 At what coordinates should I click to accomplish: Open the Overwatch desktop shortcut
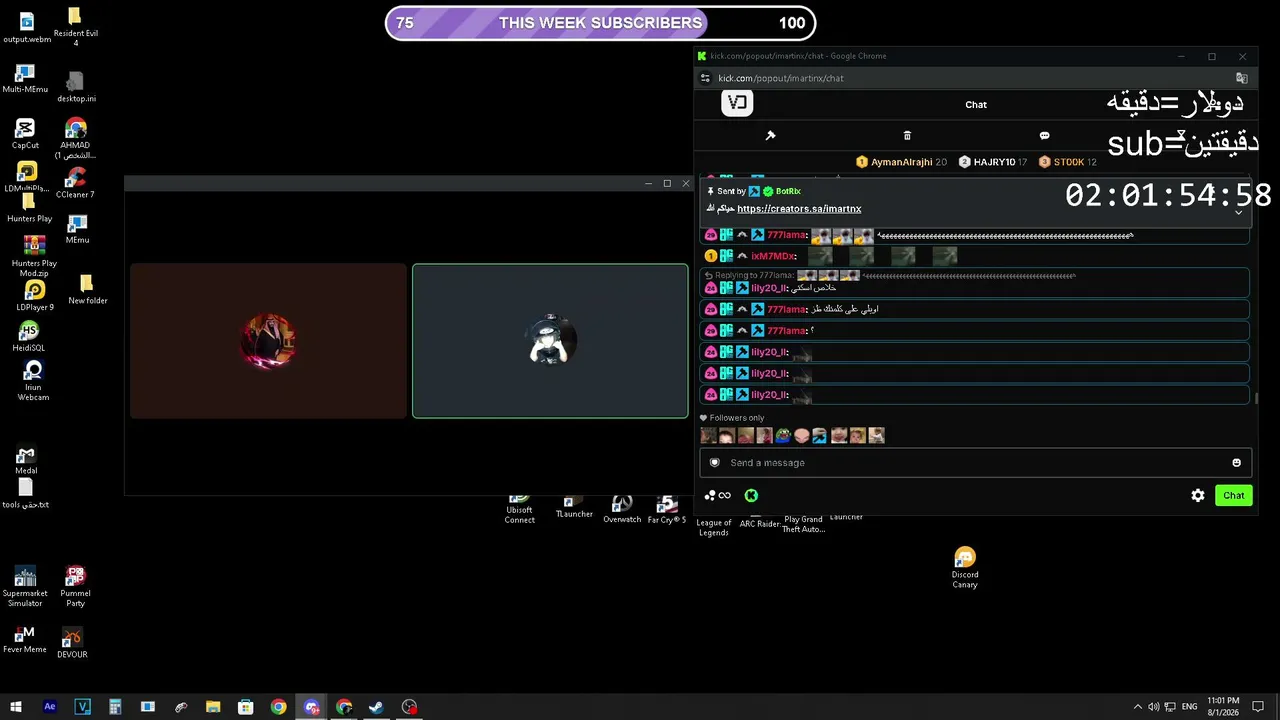[x=622, y=509]
